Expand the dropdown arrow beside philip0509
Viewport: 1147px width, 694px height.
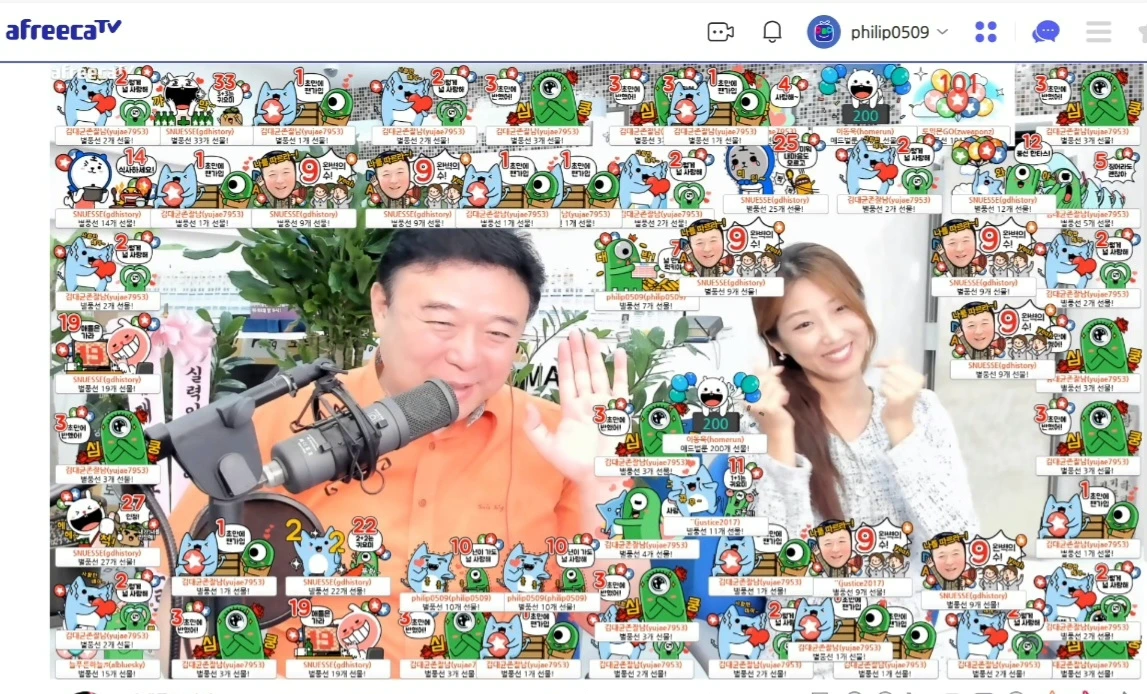click(x=942, y=32)
